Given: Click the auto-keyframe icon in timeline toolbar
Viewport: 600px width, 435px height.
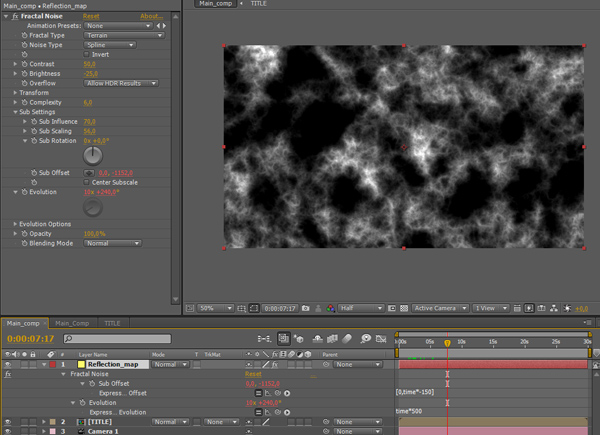Looking at the screenshot, I should point(381,339).
